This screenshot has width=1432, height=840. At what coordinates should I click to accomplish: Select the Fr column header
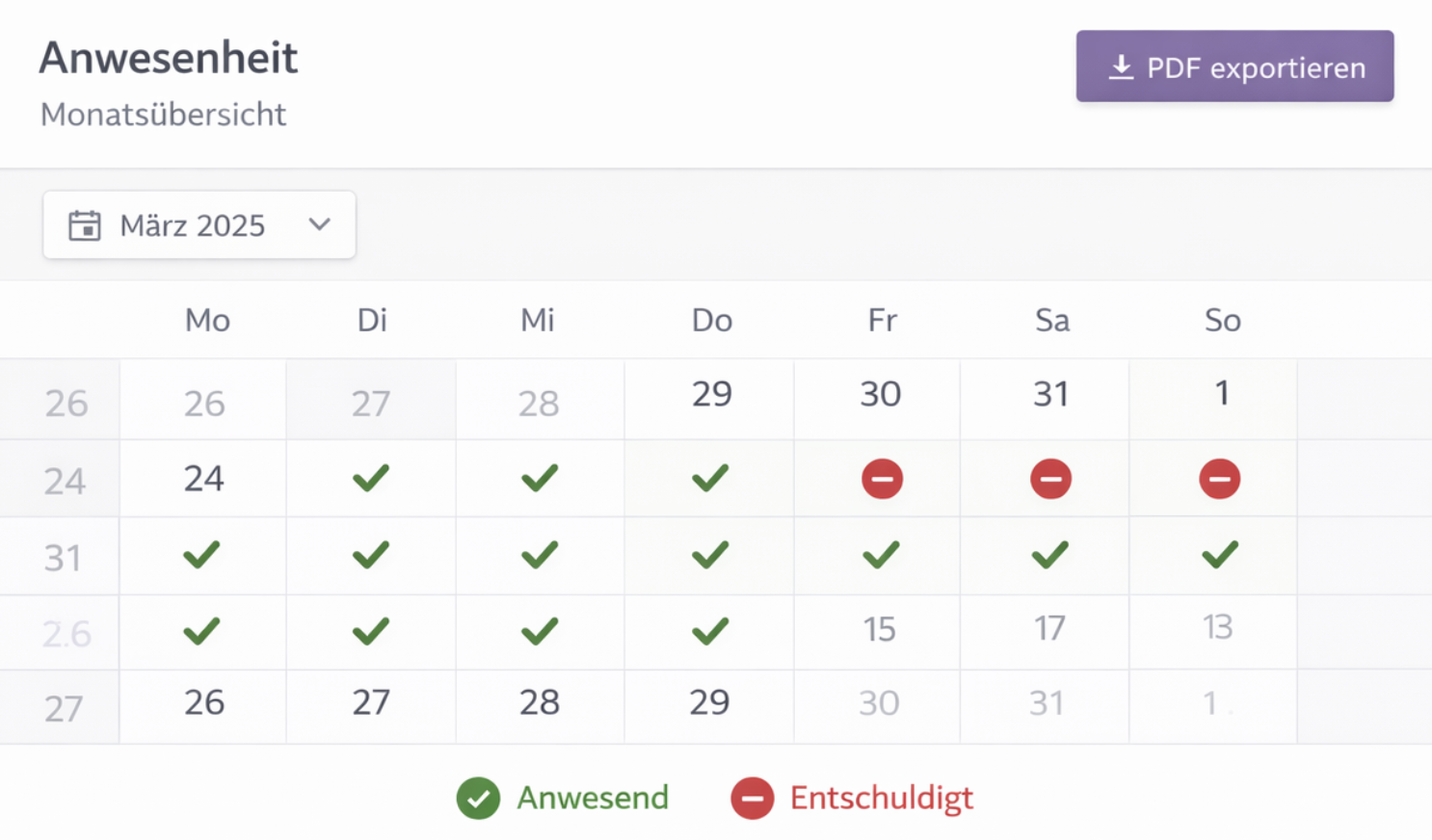click(x=882, y=320)
